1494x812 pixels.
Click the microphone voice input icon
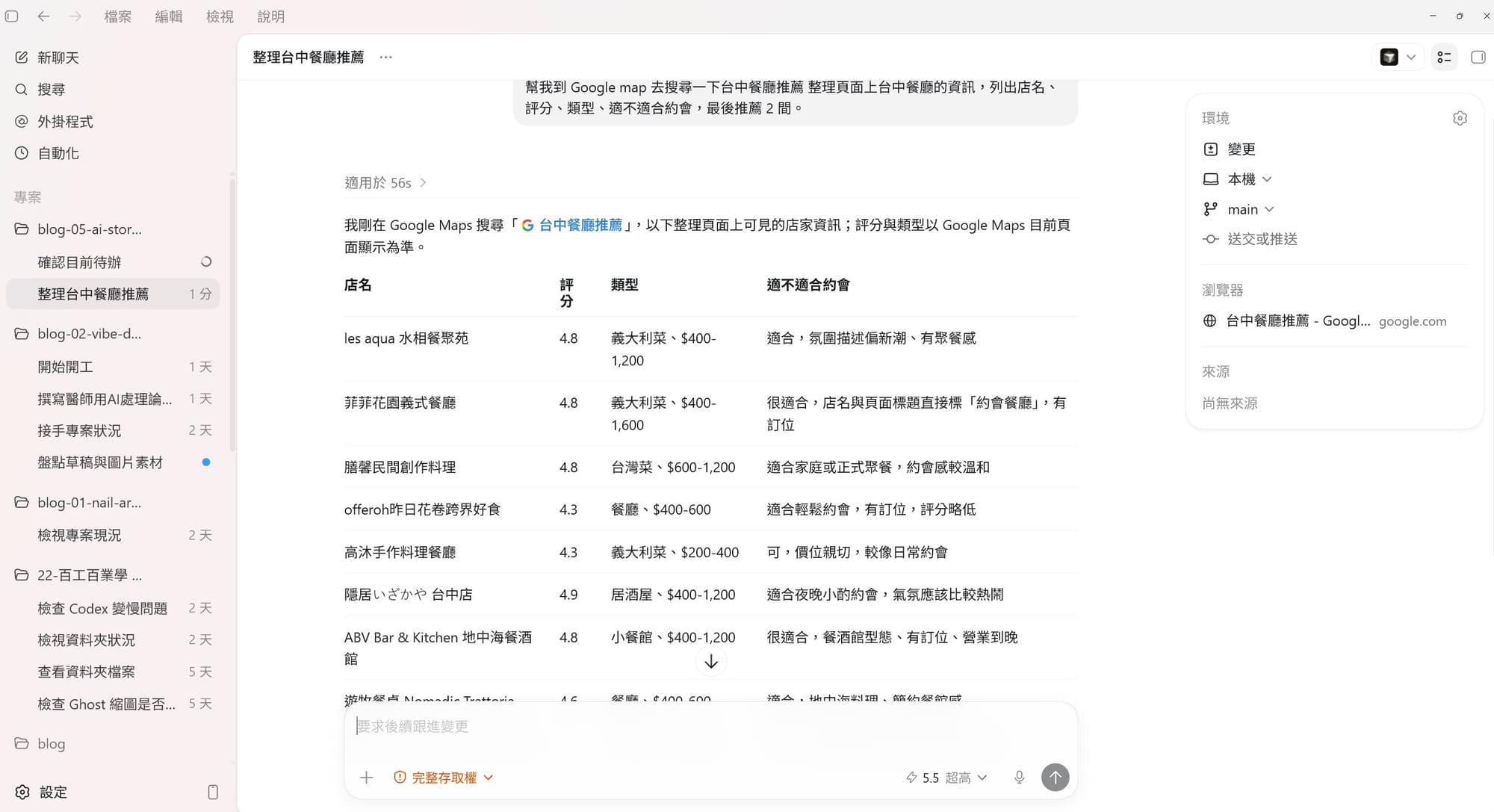[1019, 778]
